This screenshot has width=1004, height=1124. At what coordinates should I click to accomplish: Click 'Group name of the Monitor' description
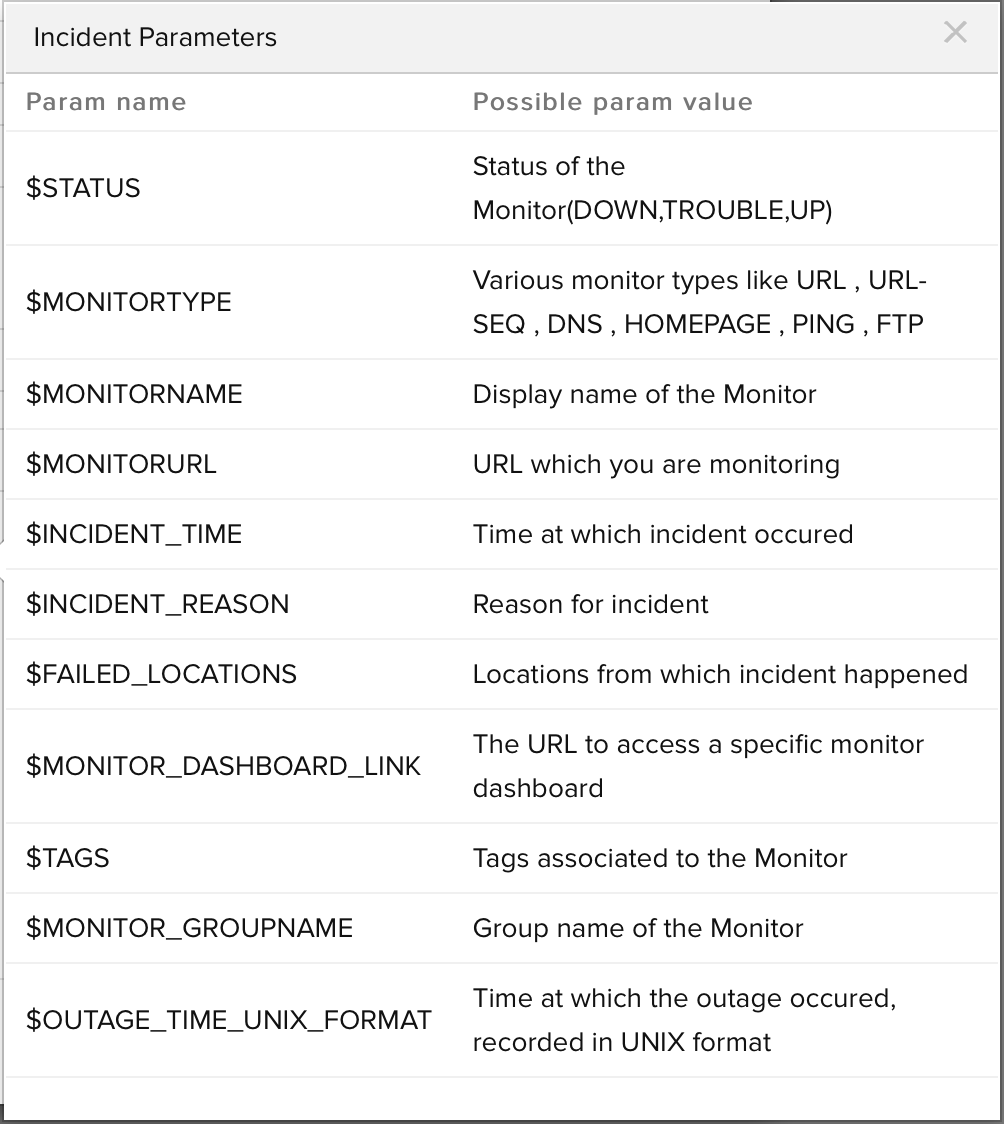638,928
